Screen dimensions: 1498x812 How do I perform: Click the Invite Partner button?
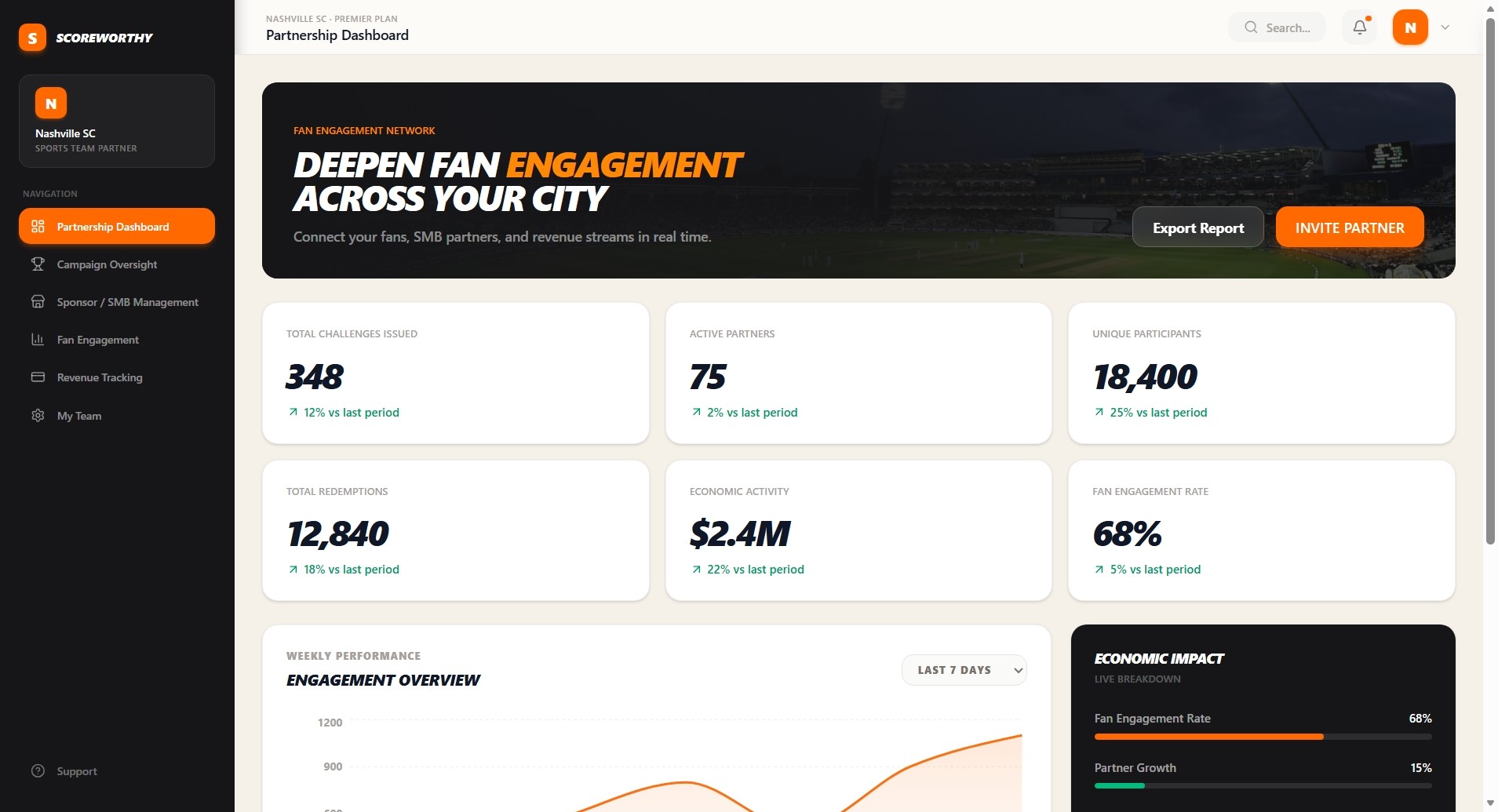pos(1350,228)
